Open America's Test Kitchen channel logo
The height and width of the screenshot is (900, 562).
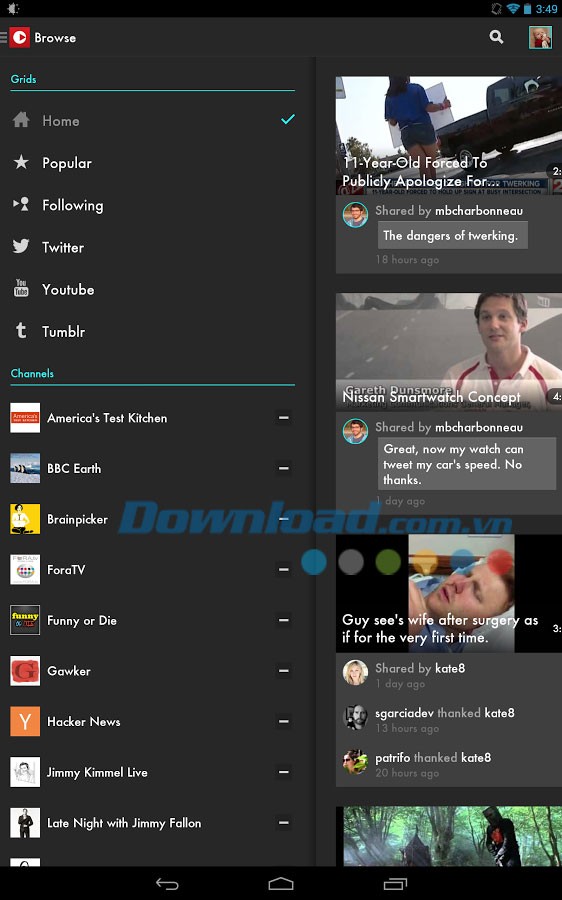click(25, 418)
